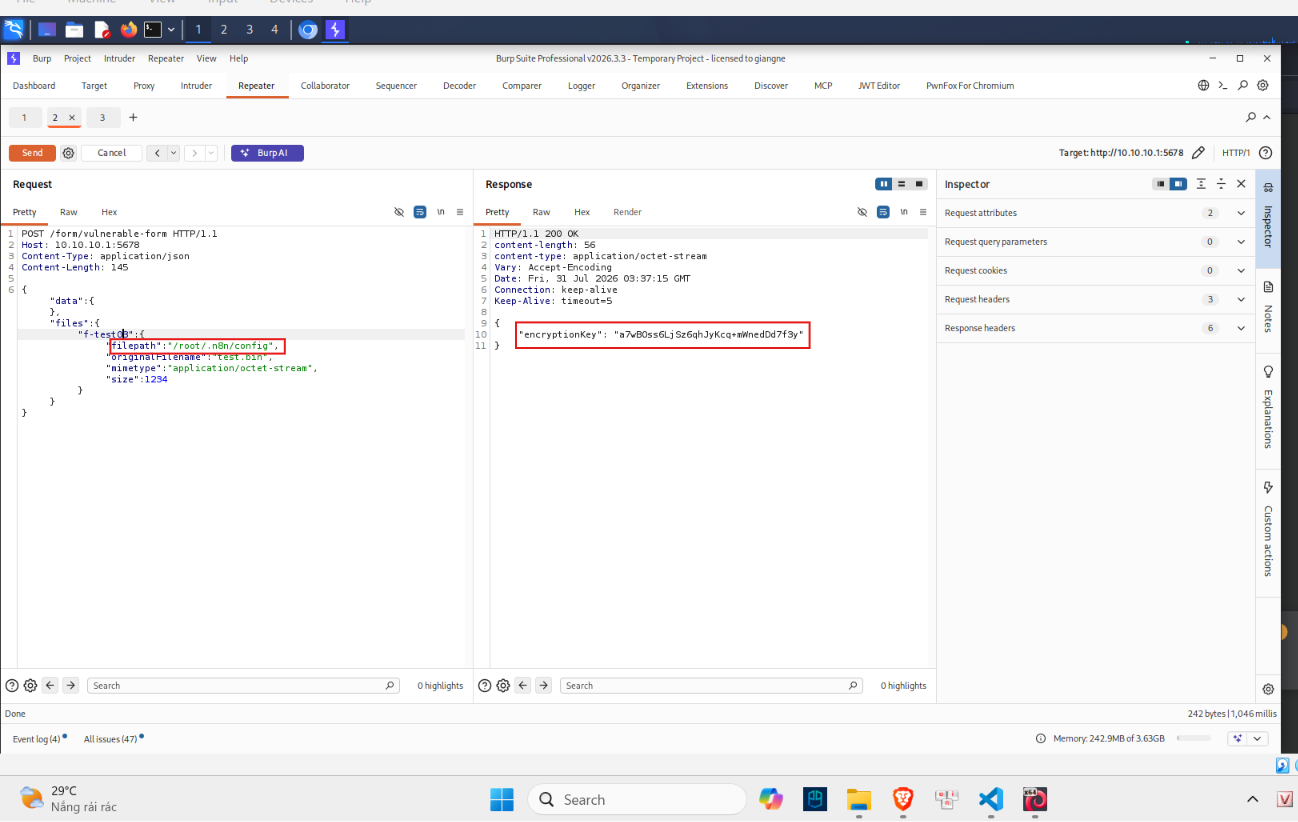This screenshot has width=1298, height=822.
Task: Open Request search settings gear
Action: [x=30, y=686]
